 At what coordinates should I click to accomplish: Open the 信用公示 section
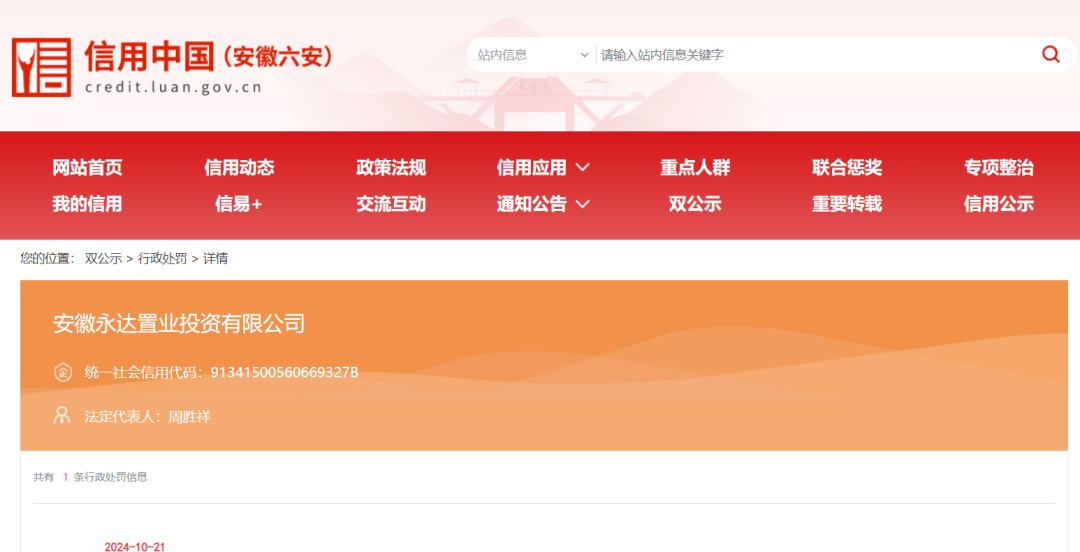(x=999, y=204)
